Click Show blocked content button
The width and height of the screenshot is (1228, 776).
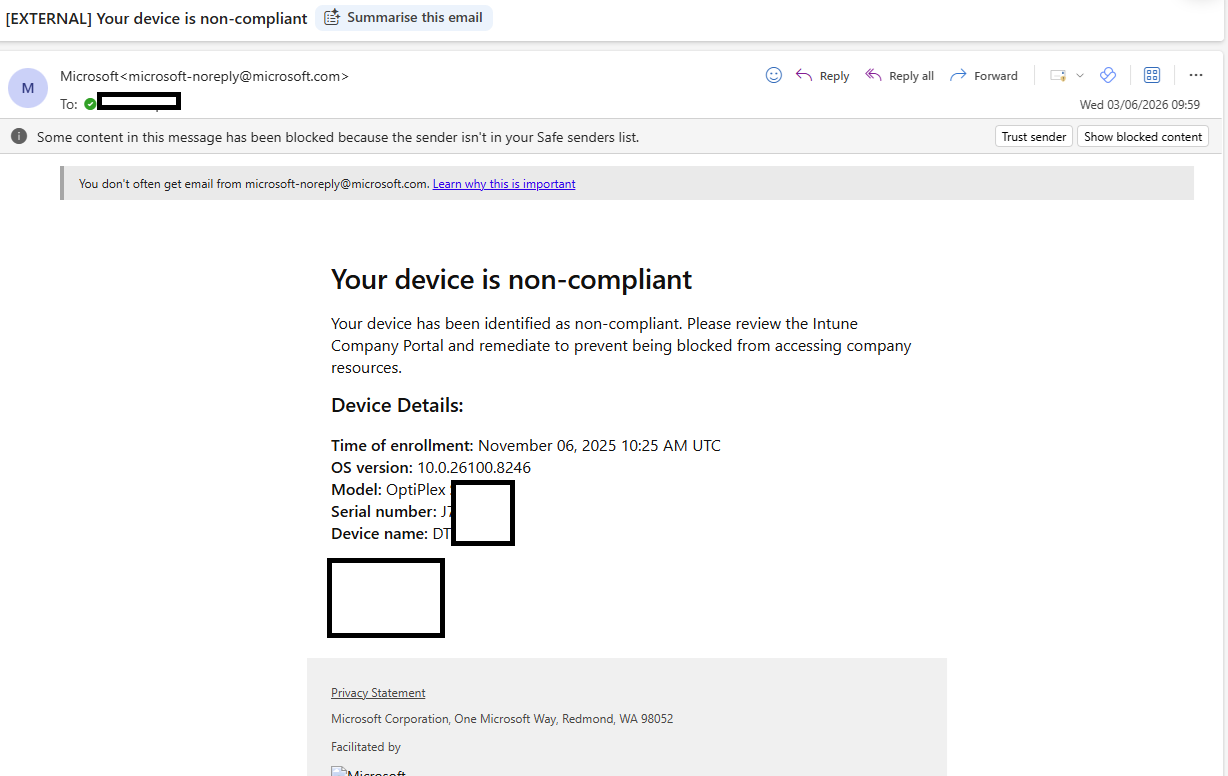tap(1143, 137)
